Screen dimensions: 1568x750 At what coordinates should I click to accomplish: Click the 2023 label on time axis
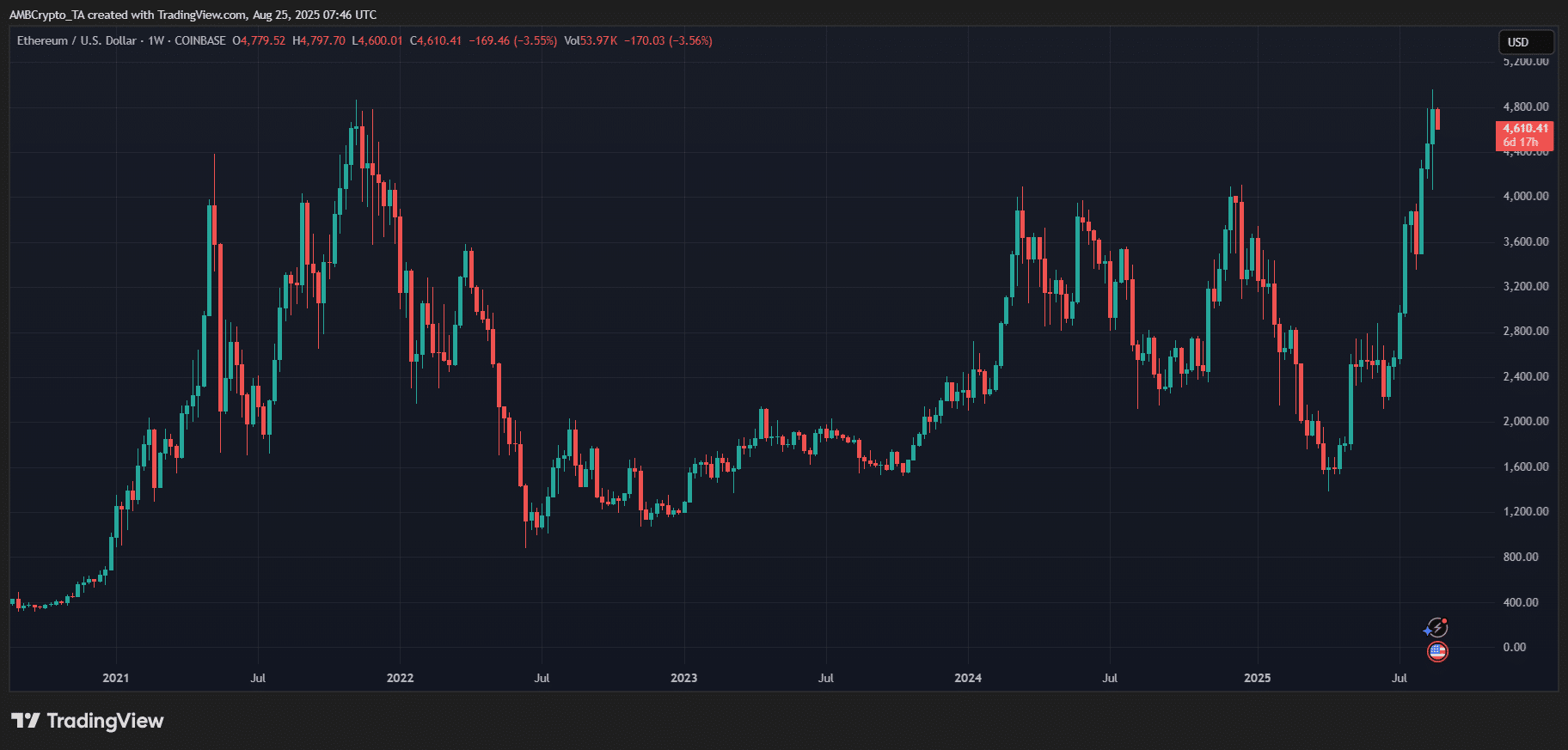[683, 678]
